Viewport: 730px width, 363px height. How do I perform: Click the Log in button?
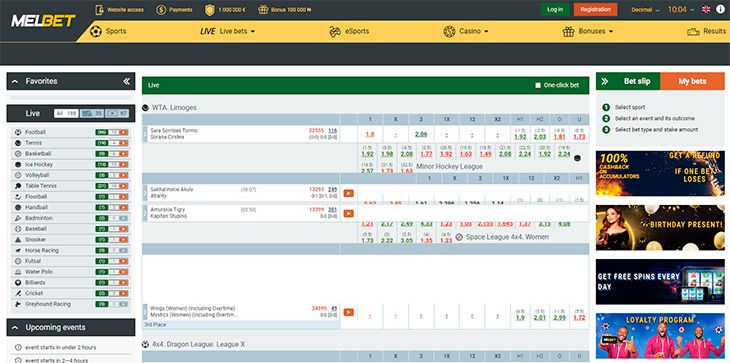pos(555,9)
